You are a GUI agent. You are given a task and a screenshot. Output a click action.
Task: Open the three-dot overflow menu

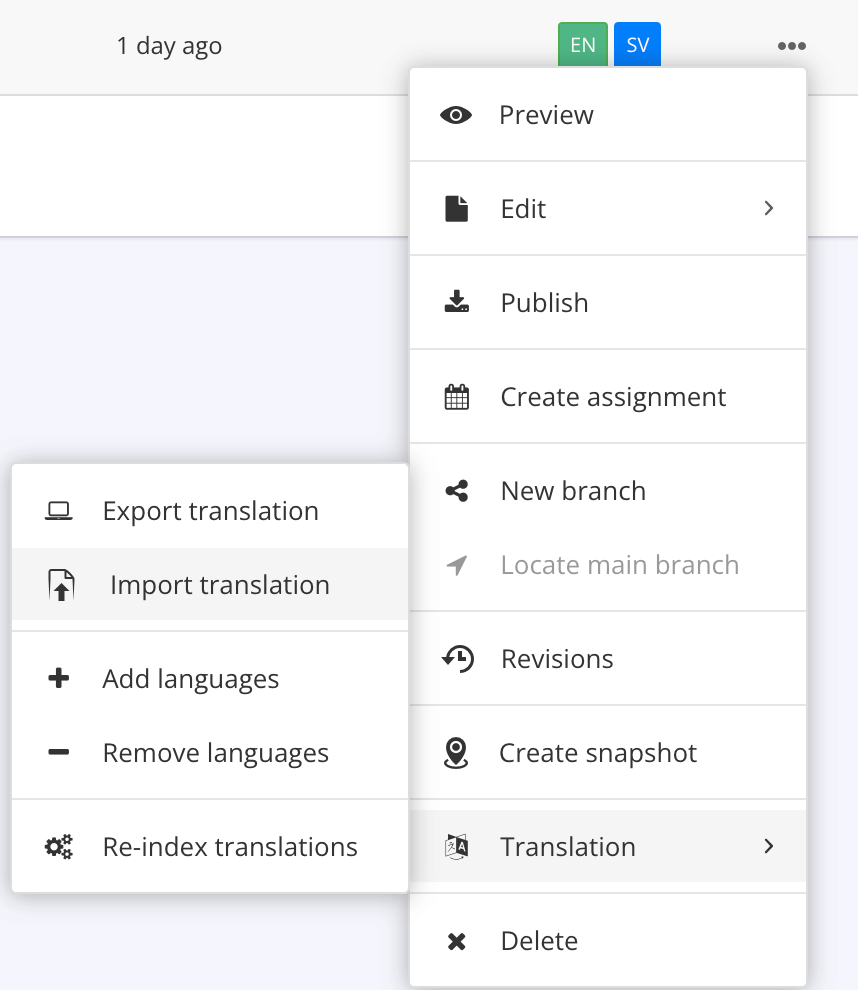[791, 45]
